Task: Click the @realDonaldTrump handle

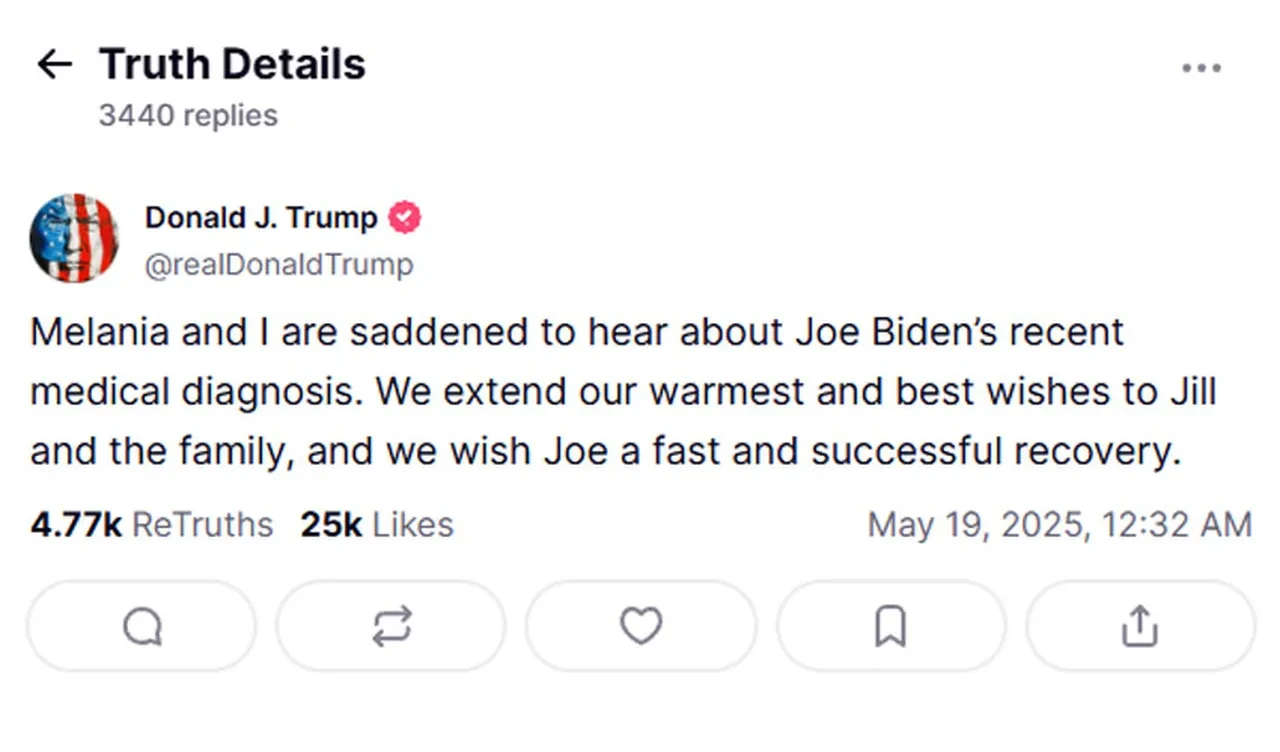Action: pyautogui.click(x=280, y=264)
